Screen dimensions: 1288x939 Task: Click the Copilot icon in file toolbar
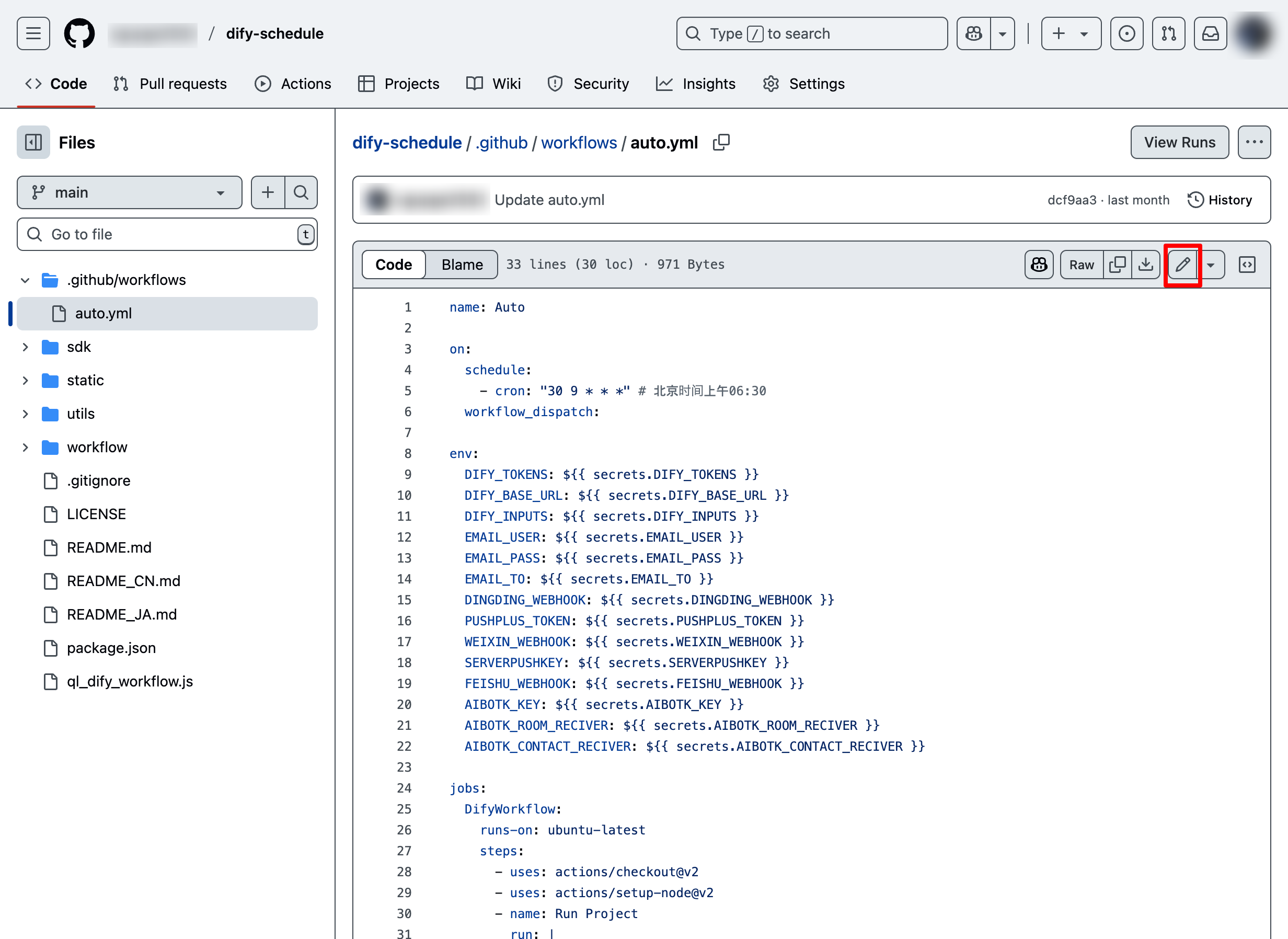coord(1039,265)
